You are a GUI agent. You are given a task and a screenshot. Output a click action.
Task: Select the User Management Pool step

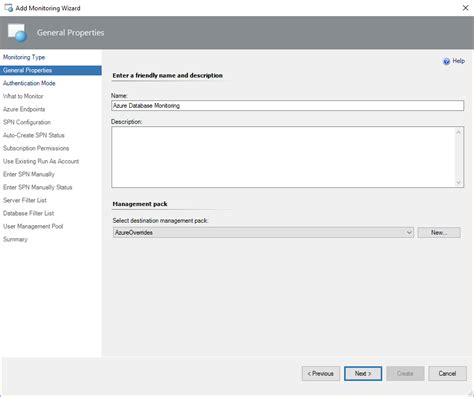click(x=33, y=226)
